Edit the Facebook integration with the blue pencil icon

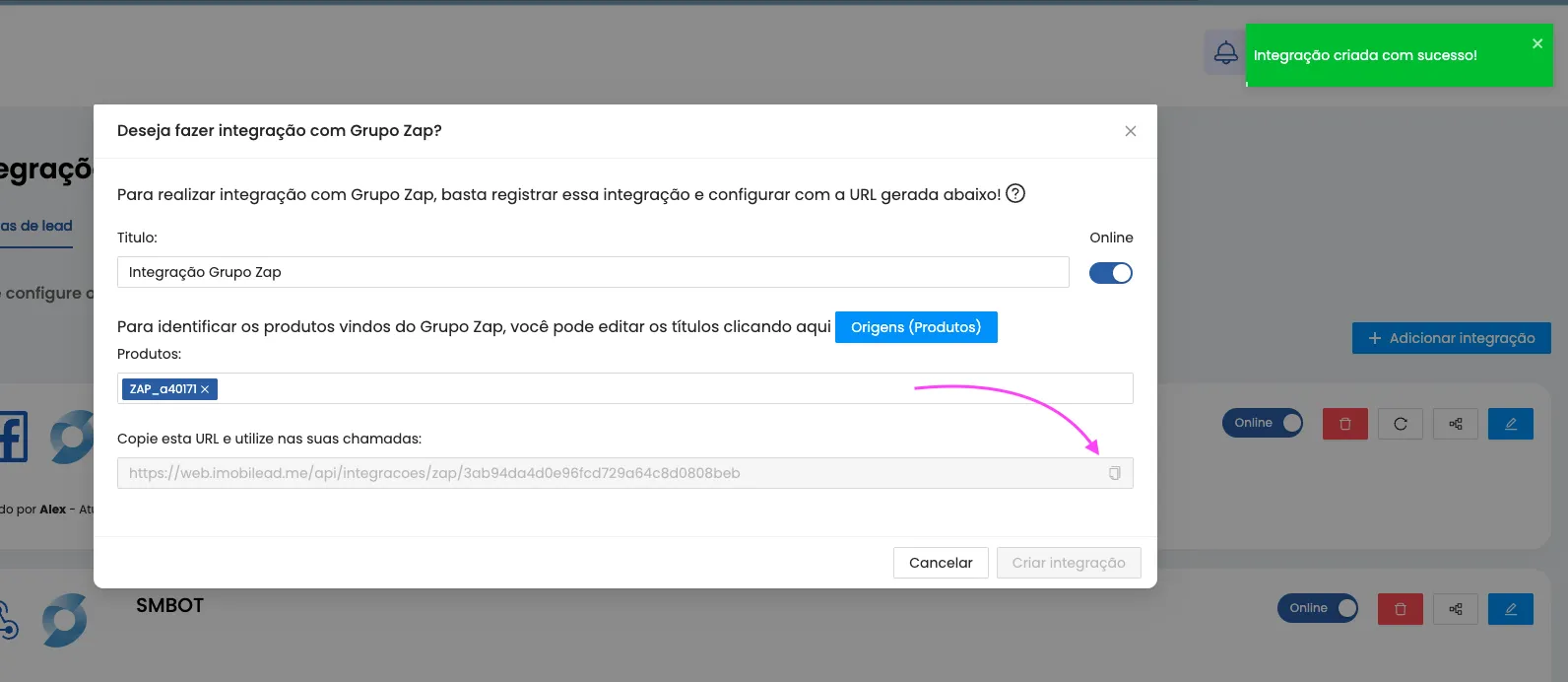1511,424
